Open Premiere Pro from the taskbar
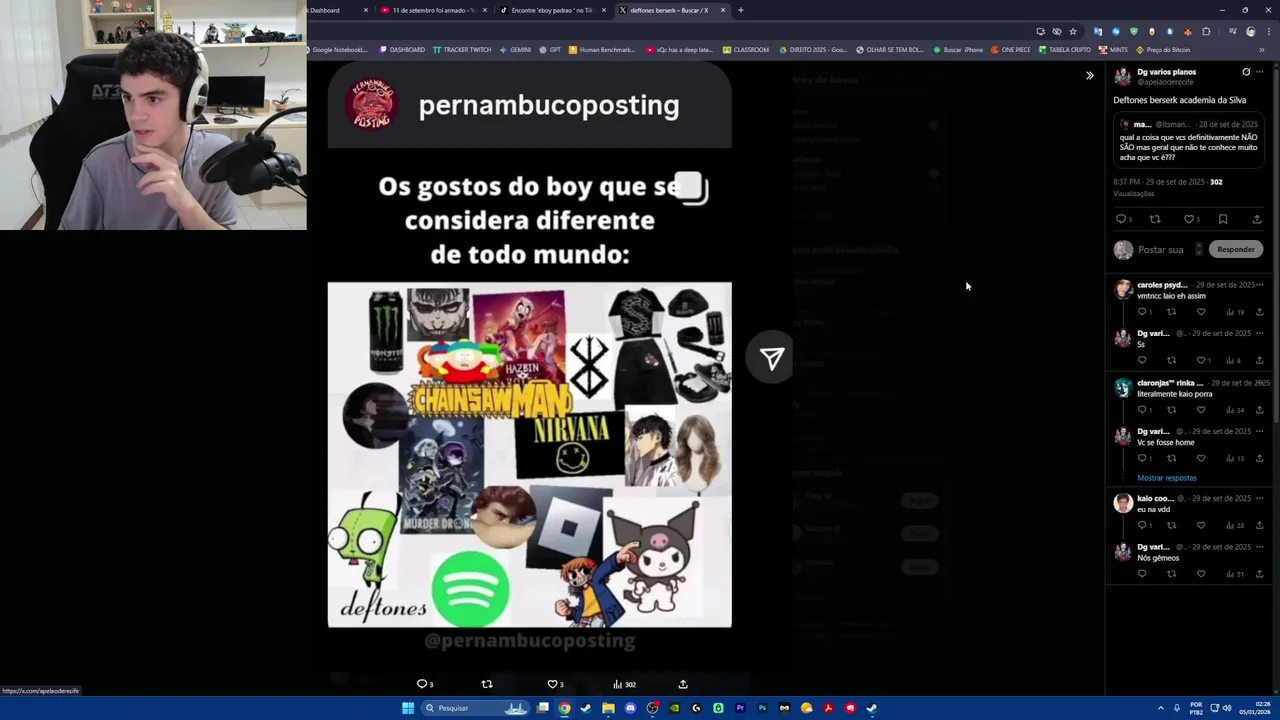Viewport: 1280px width, 720px height. click(x=740, y=708)
